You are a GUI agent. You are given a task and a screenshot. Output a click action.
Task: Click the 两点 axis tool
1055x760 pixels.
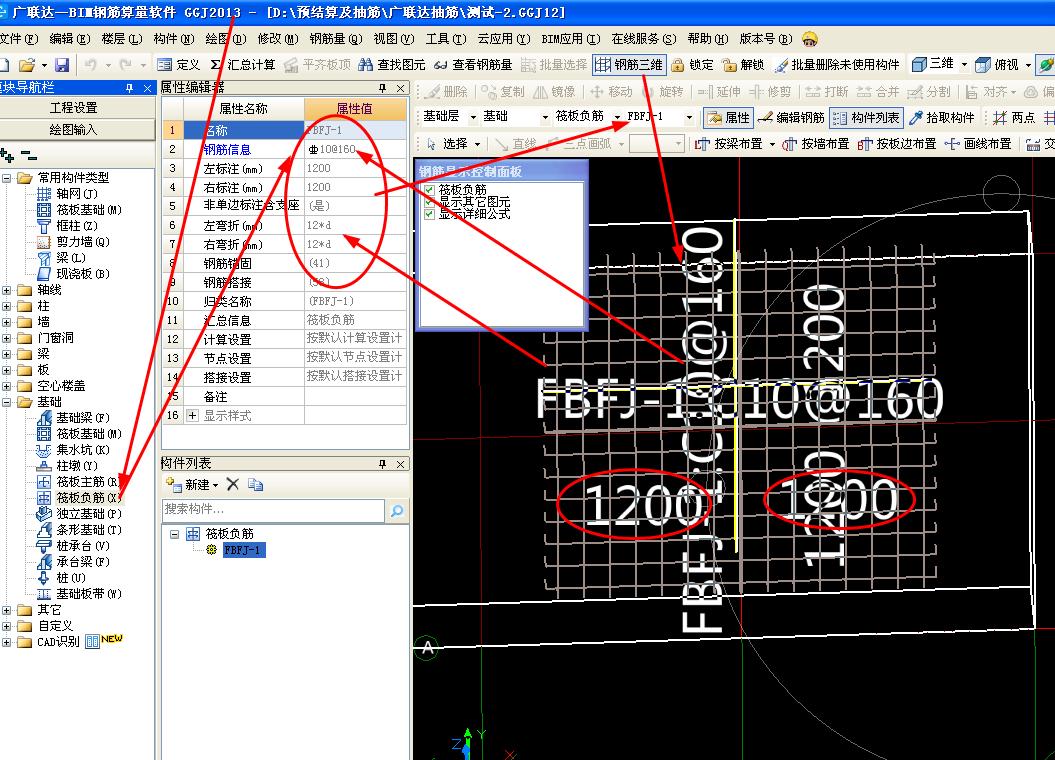click(1014, 118)
